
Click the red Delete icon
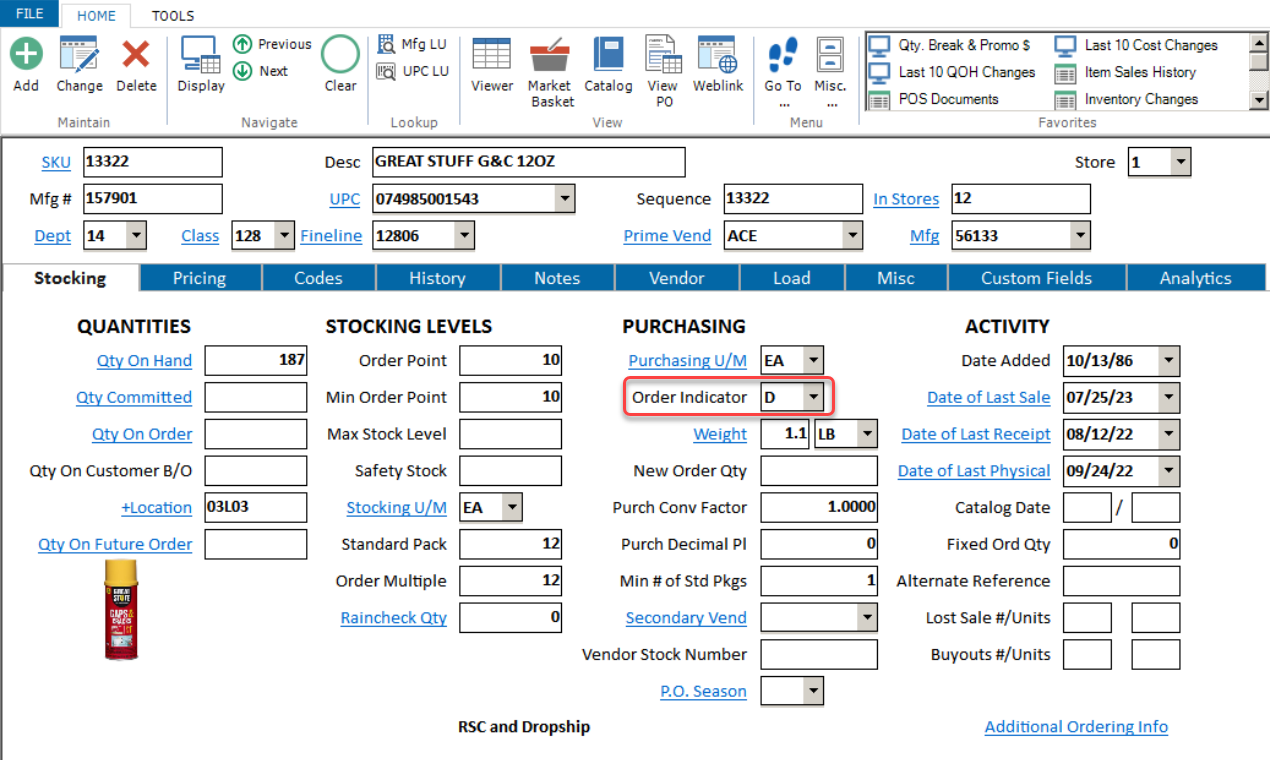136,53
